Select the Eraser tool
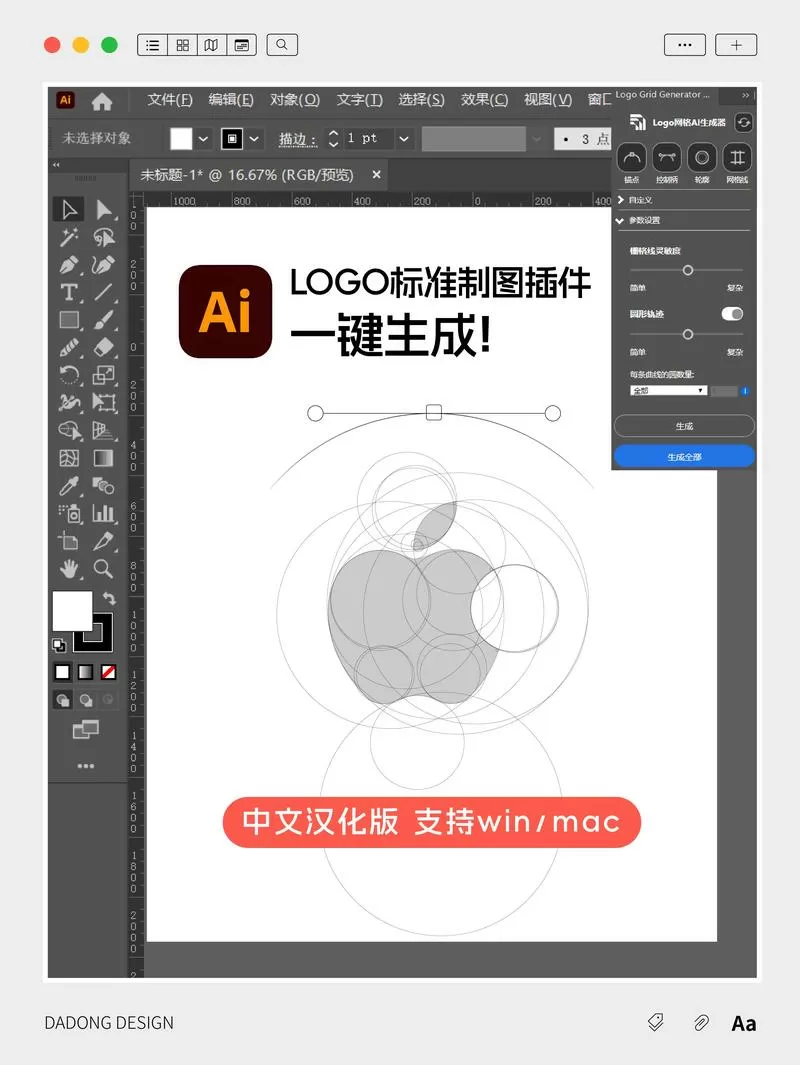800x1065 pixels. pos(103,348)
